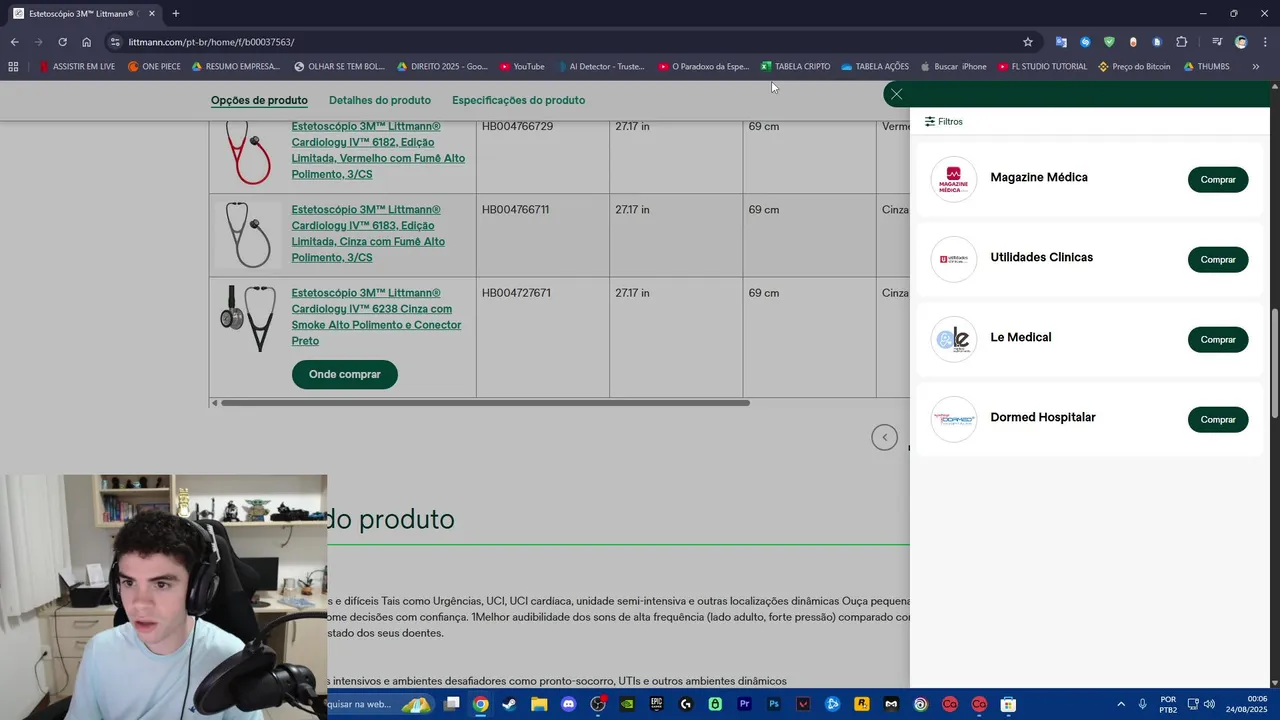Open the apps grid in bookmarks bar

13,67
